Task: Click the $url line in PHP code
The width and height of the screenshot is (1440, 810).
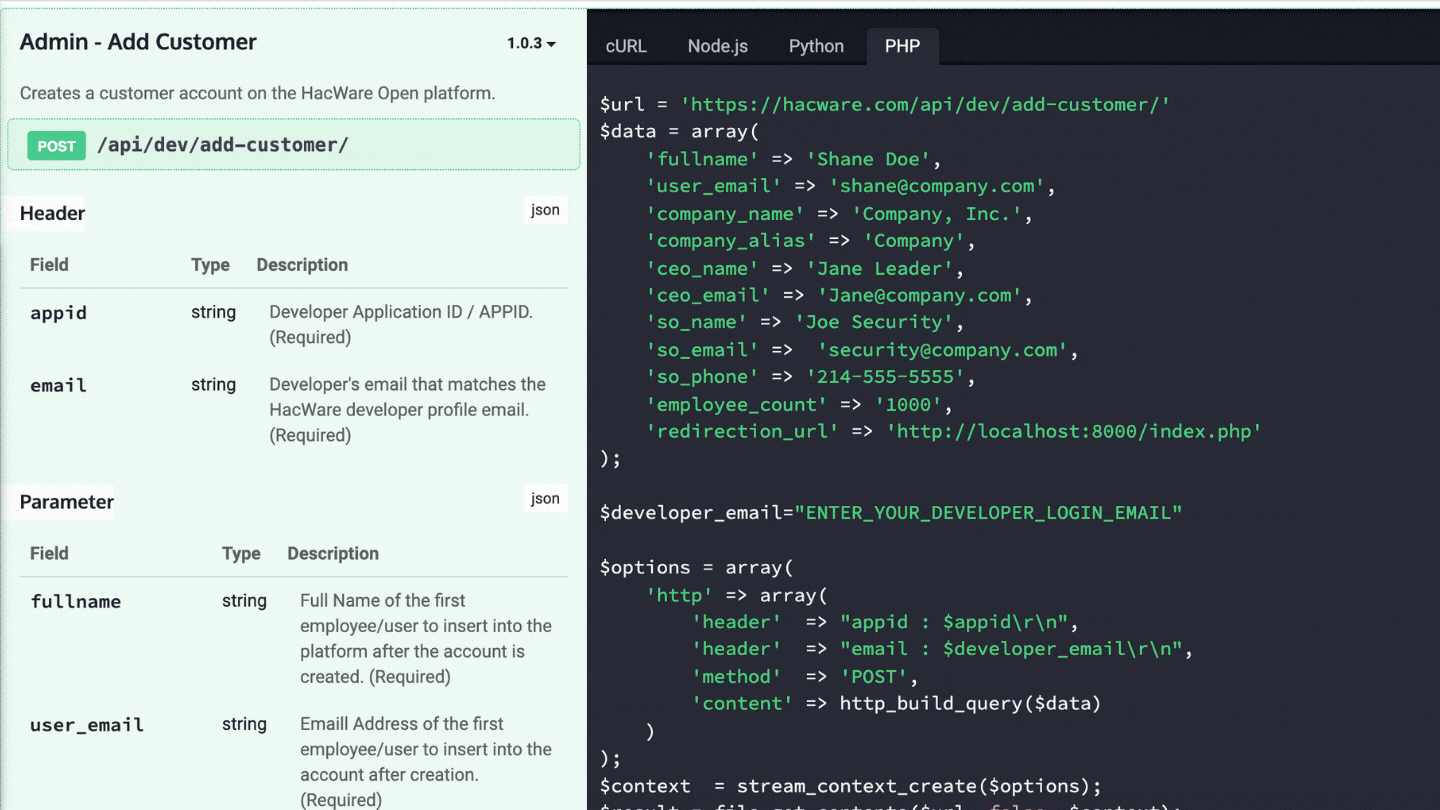Action: pos(885,104)
